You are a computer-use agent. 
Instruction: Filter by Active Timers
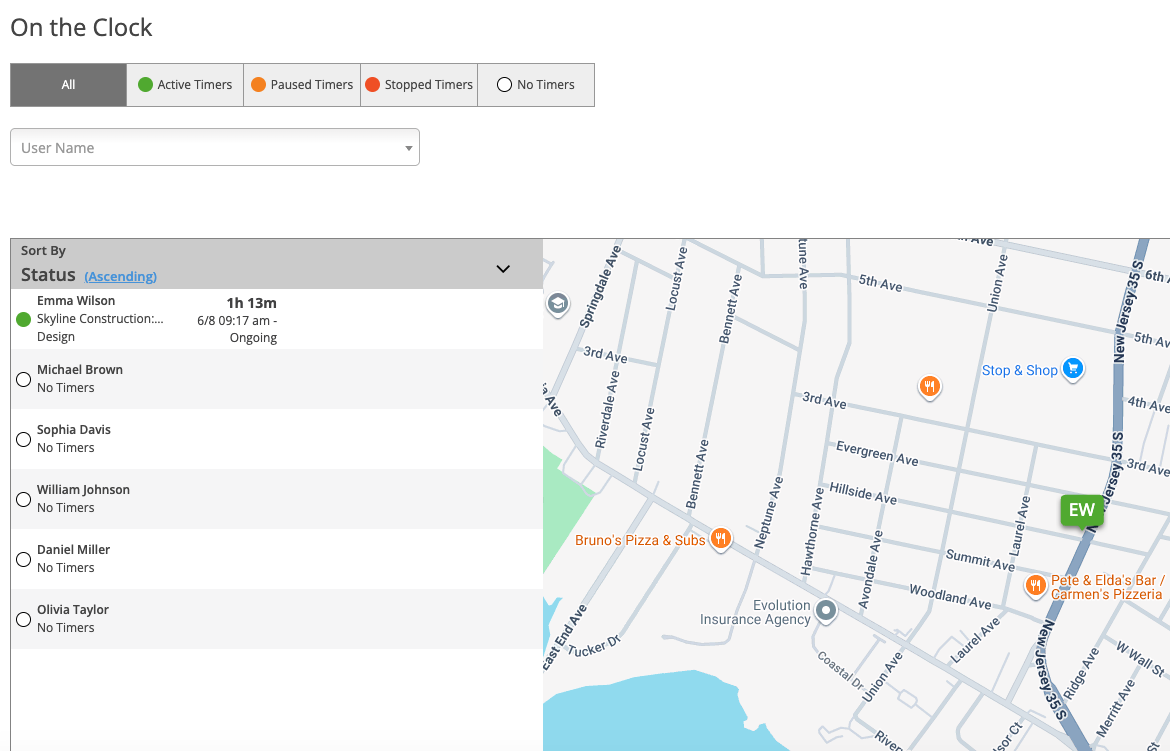coord(185,85)
